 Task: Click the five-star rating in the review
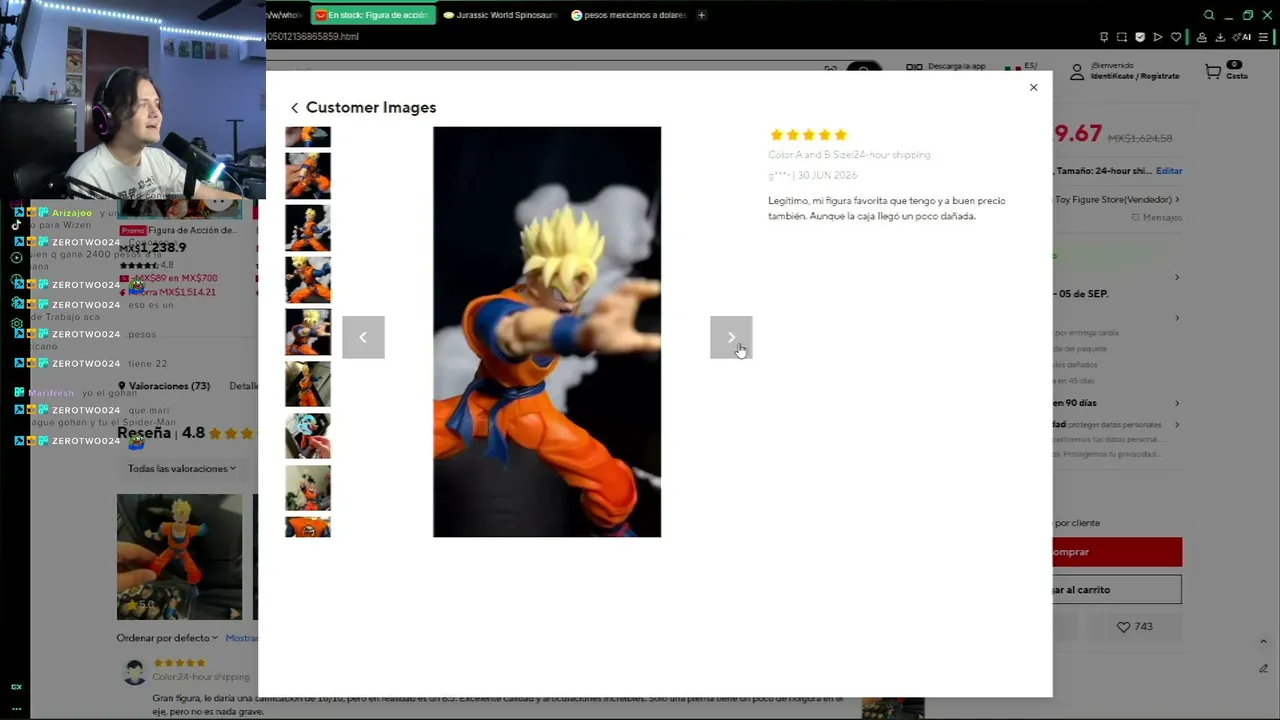coord(808,135)
